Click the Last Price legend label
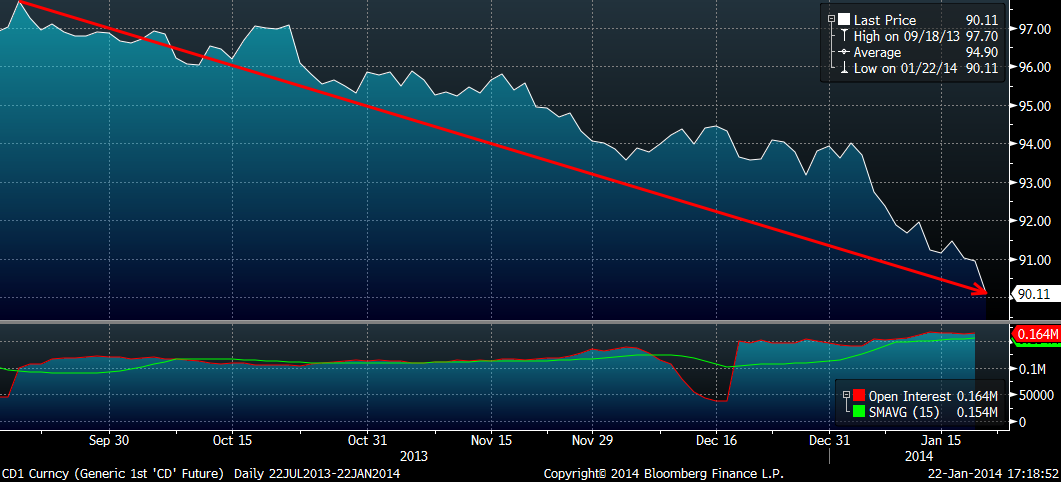The height and width of the screenshot is (482, 1061). 885,20
